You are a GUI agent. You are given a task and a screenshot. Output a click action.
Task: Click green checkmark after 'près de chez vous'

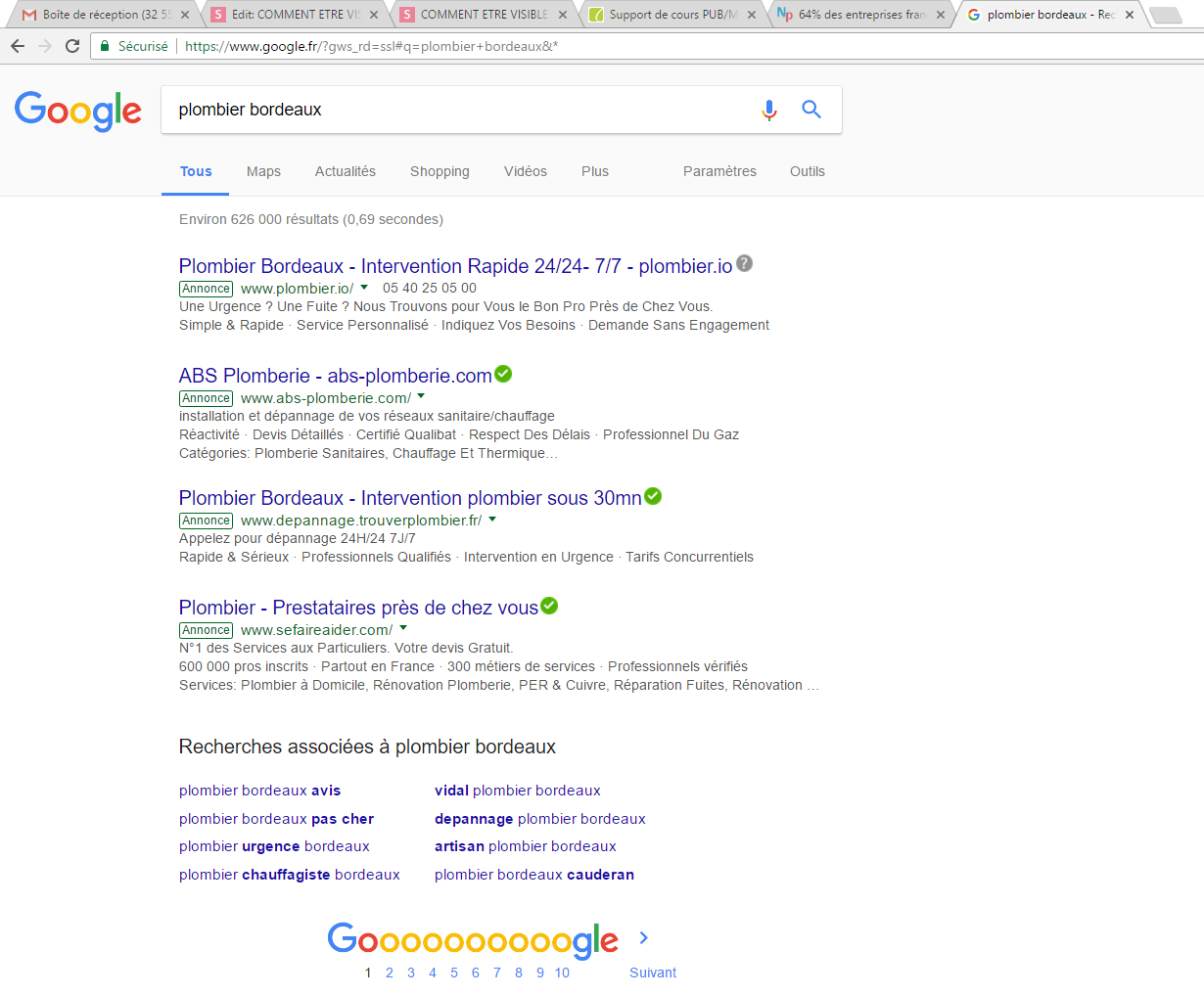coord(549,606)
